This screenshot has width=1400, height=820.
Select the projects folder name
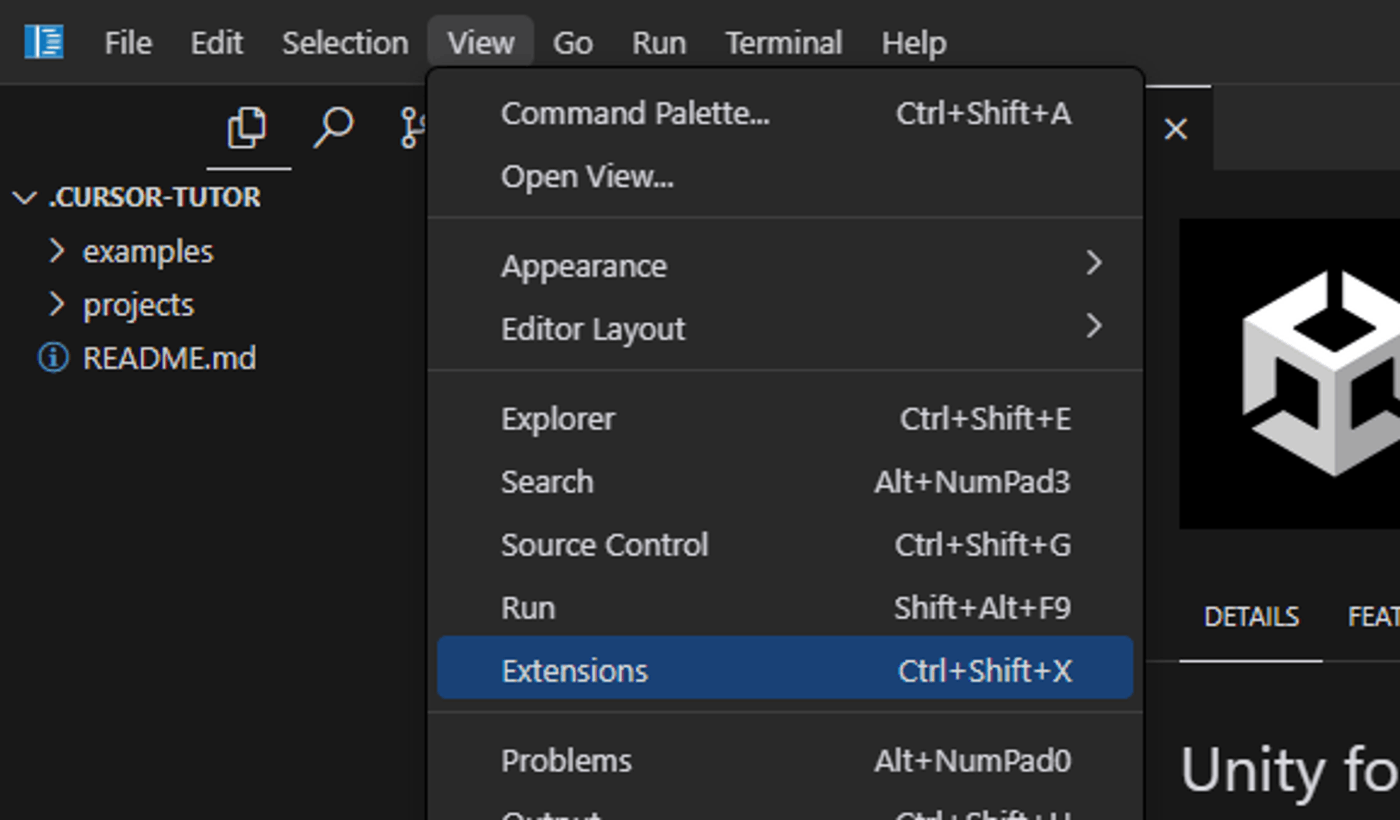point(138,305)
